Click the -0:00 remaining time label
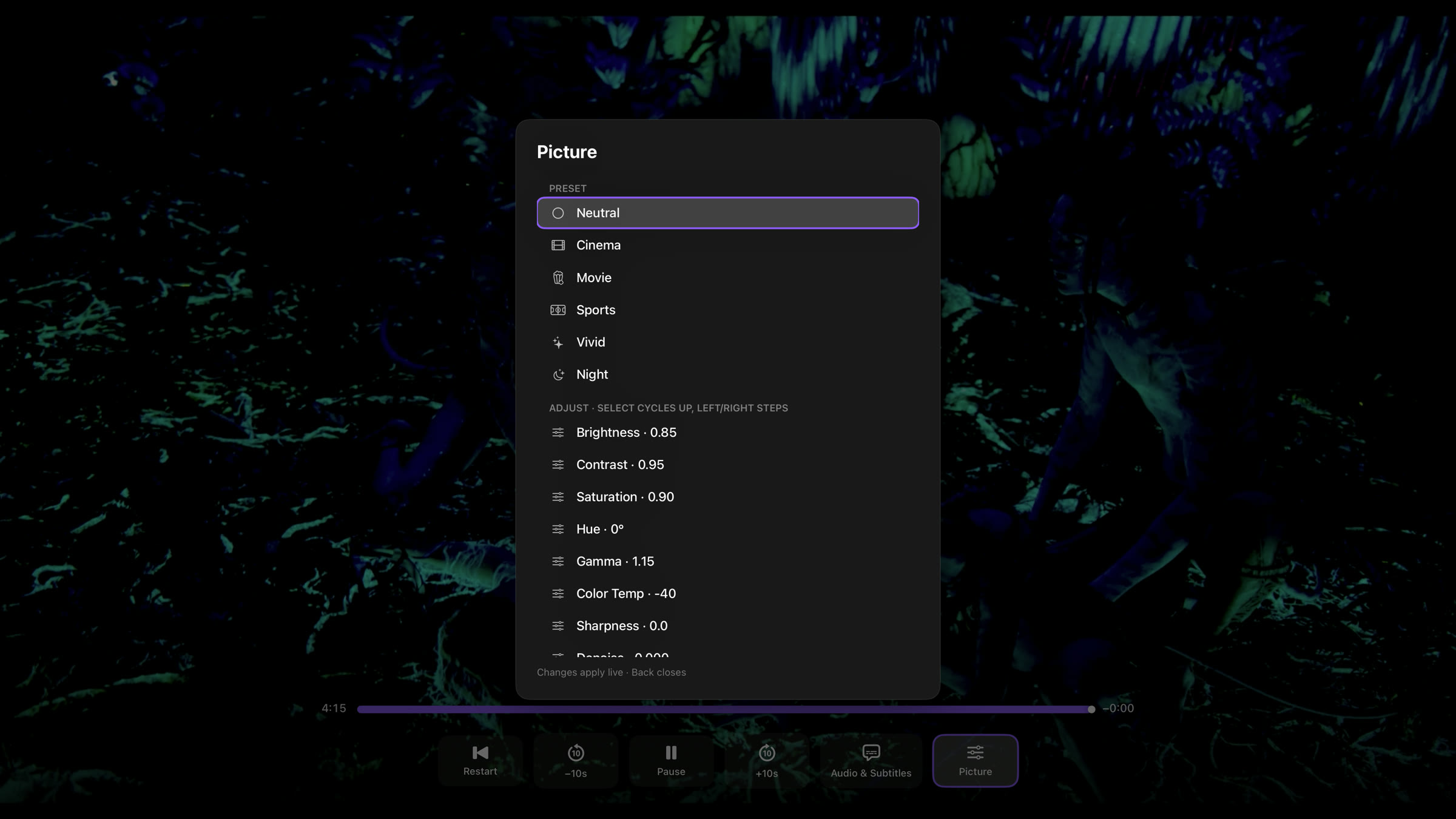 point(1118,709)
